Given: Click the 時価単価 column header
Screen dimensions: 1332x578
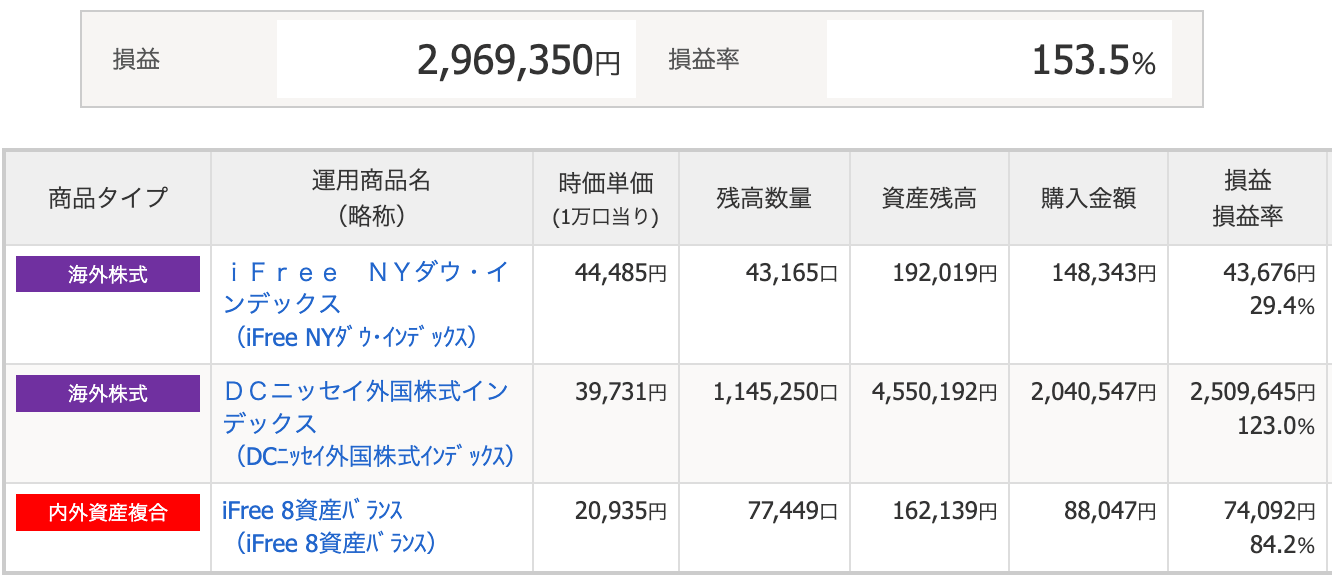Looking at the screenshot, I should click(x=605, y=197).
